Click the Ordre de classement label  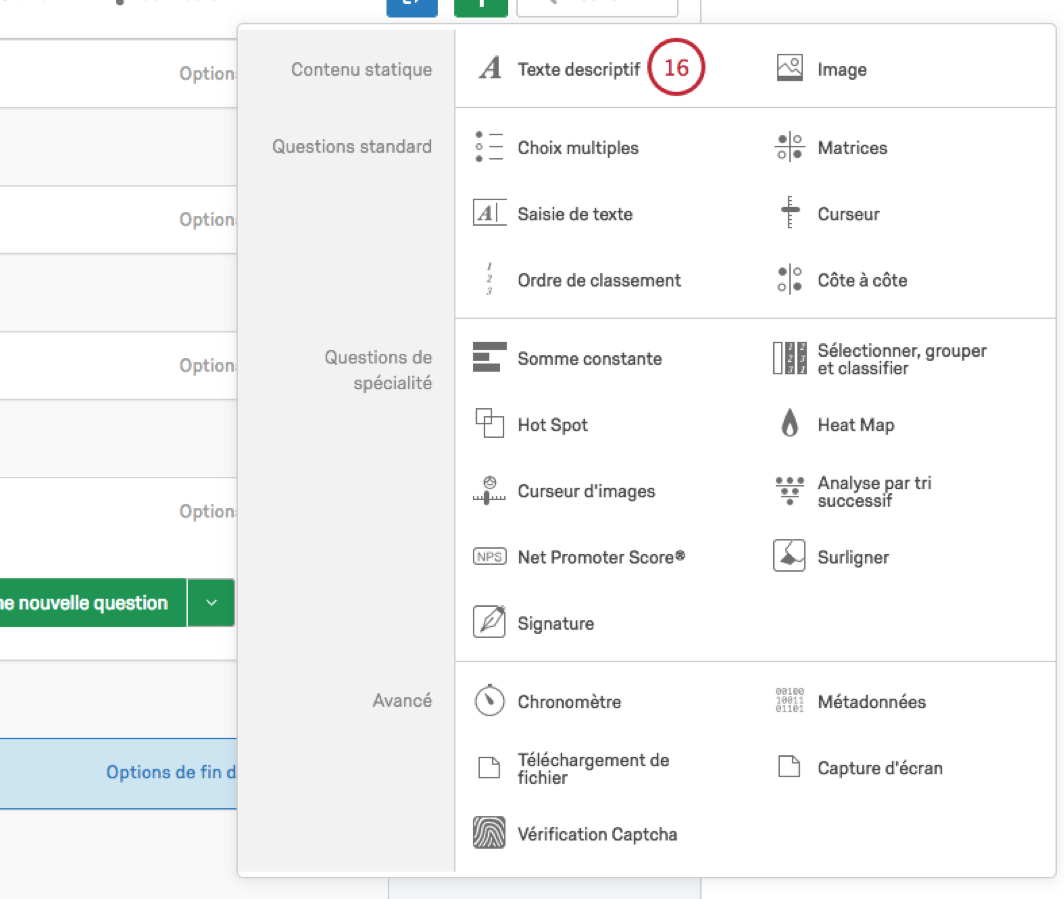point(598,280)
